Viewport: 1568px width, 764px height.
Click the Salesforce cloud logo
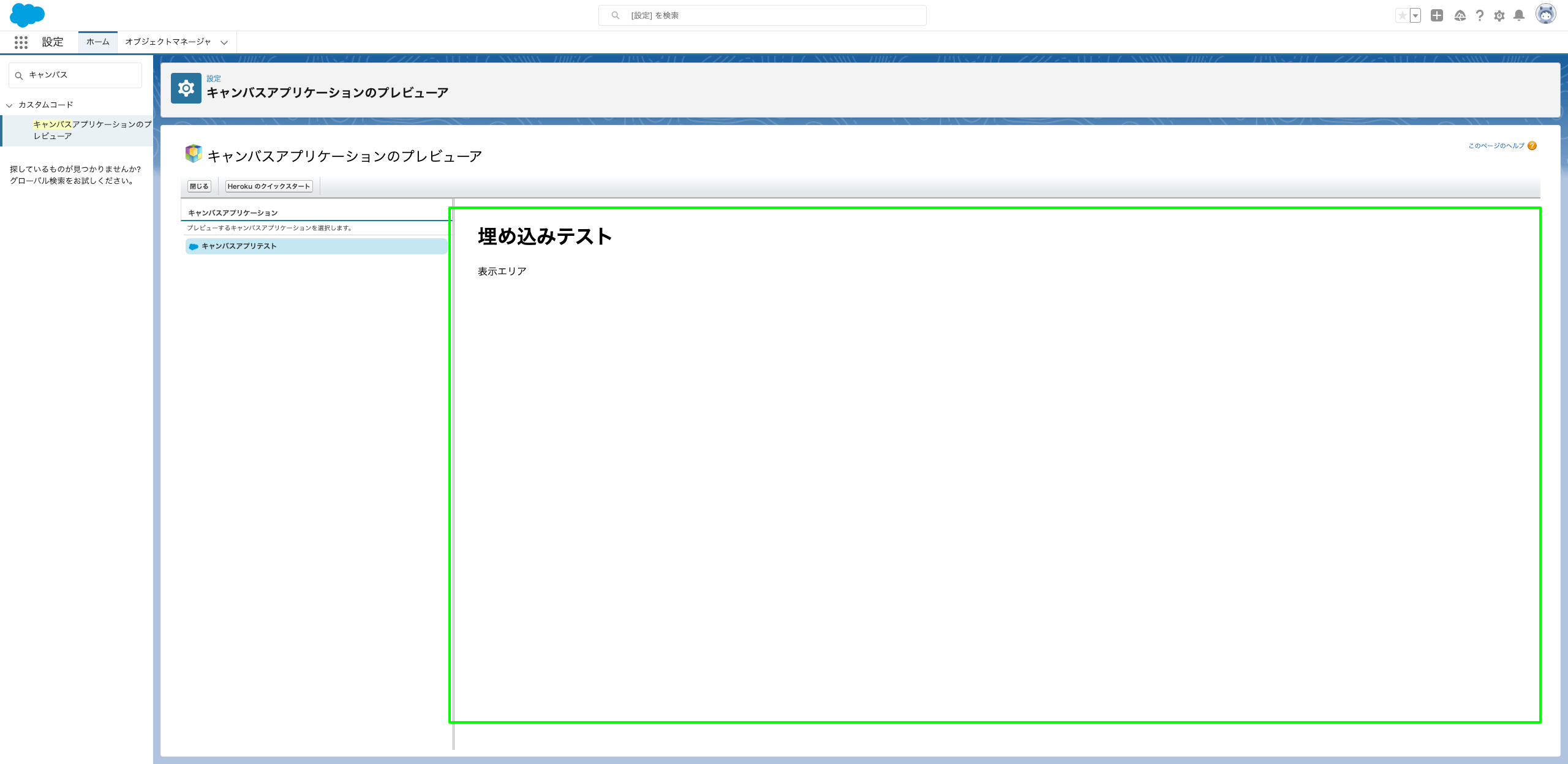[x=28, y=15]
